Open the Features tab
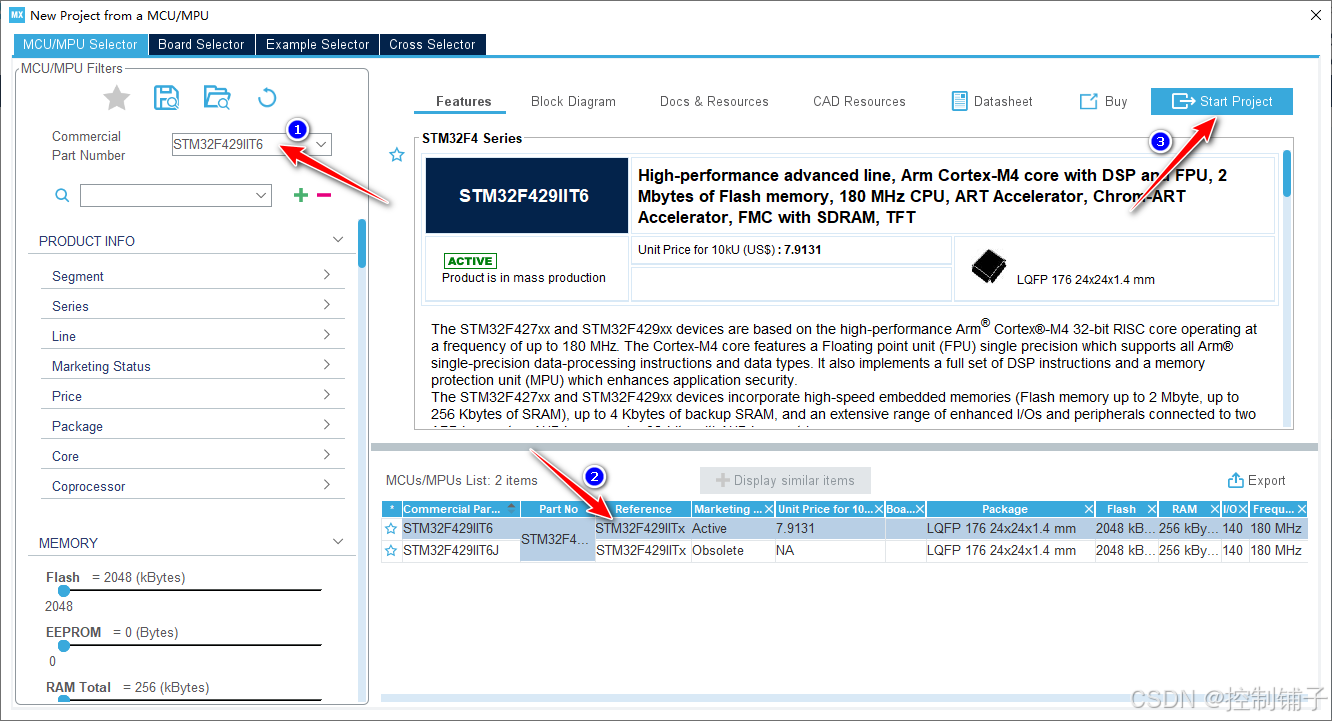 pos(464,101)
